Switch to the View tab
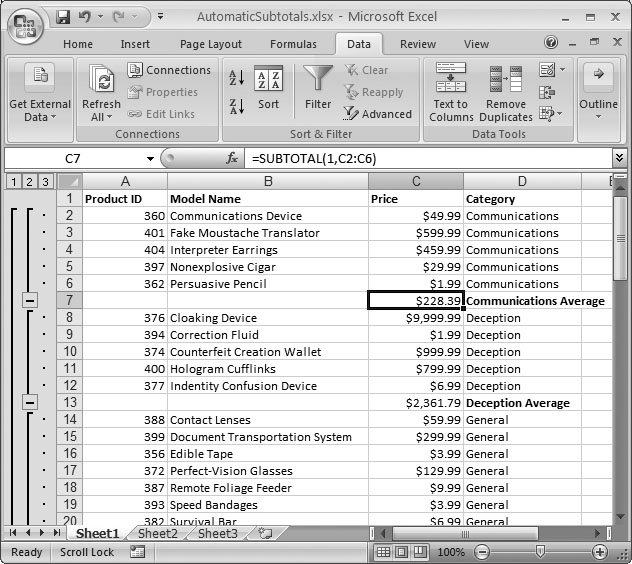This screenshot has width=632, height=564. click(476, 44)
